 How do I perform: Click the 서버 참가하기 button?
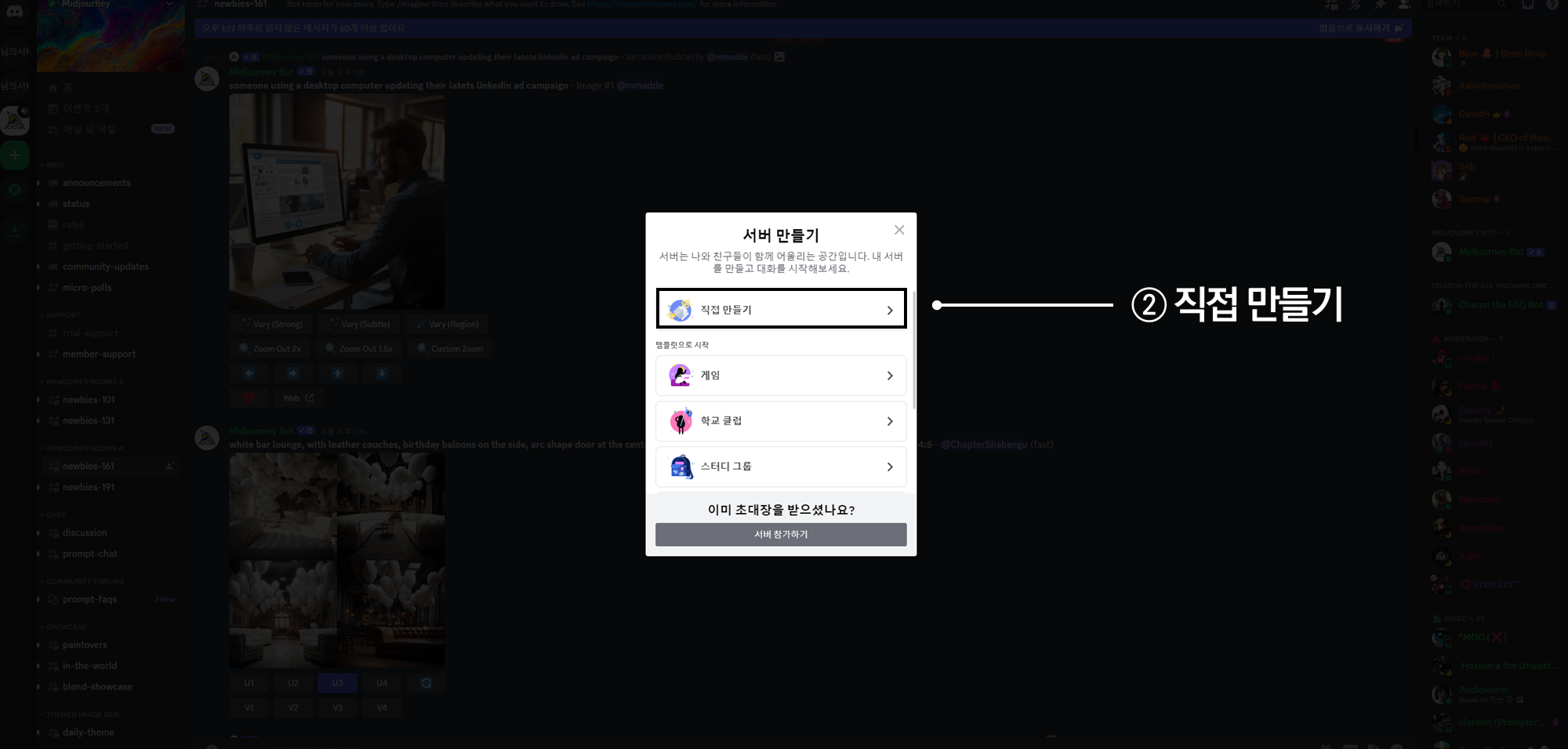(781, 534)
